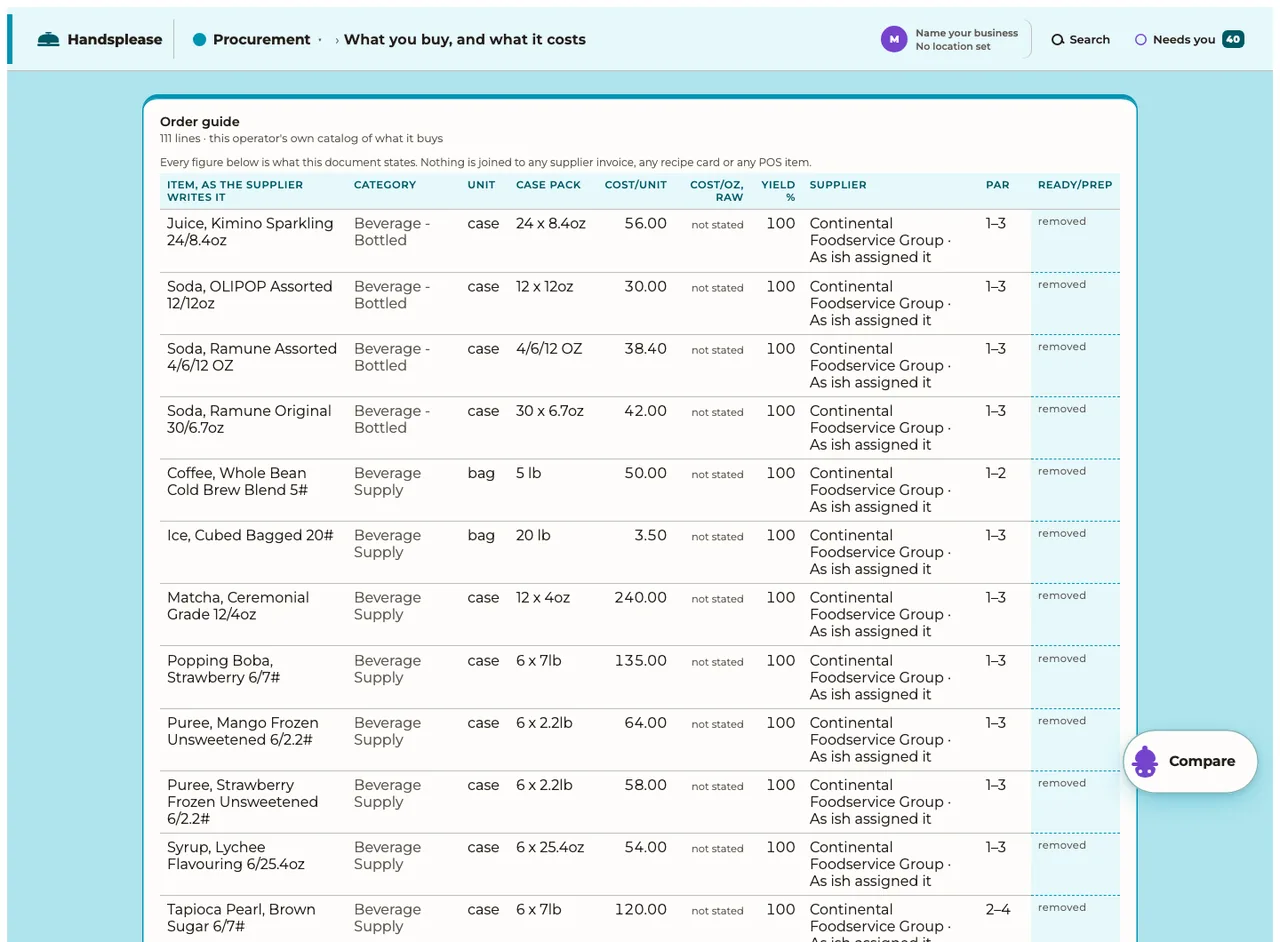Click the Handsplease cloche logo icon
The height and width of the screenshot is (942, 1280).
point(48,40)
